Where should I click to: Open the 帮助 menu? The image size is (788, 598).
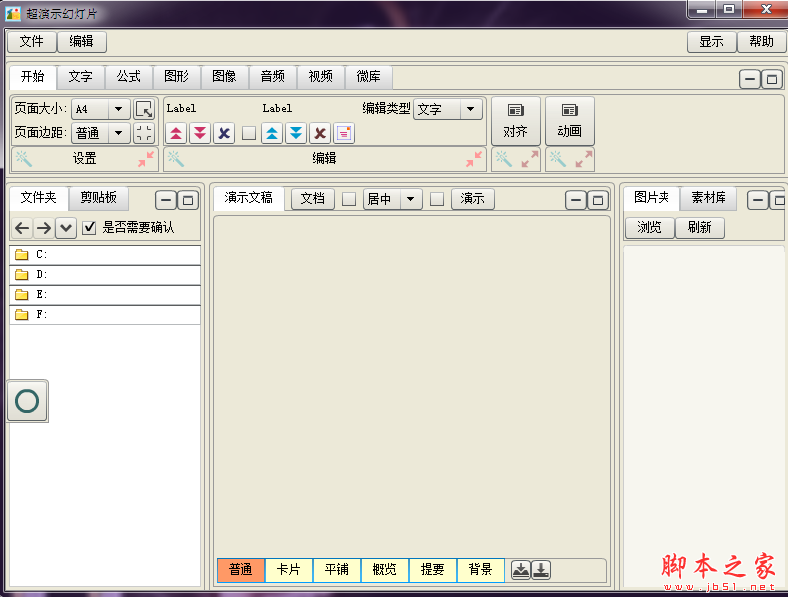point(761,42)
